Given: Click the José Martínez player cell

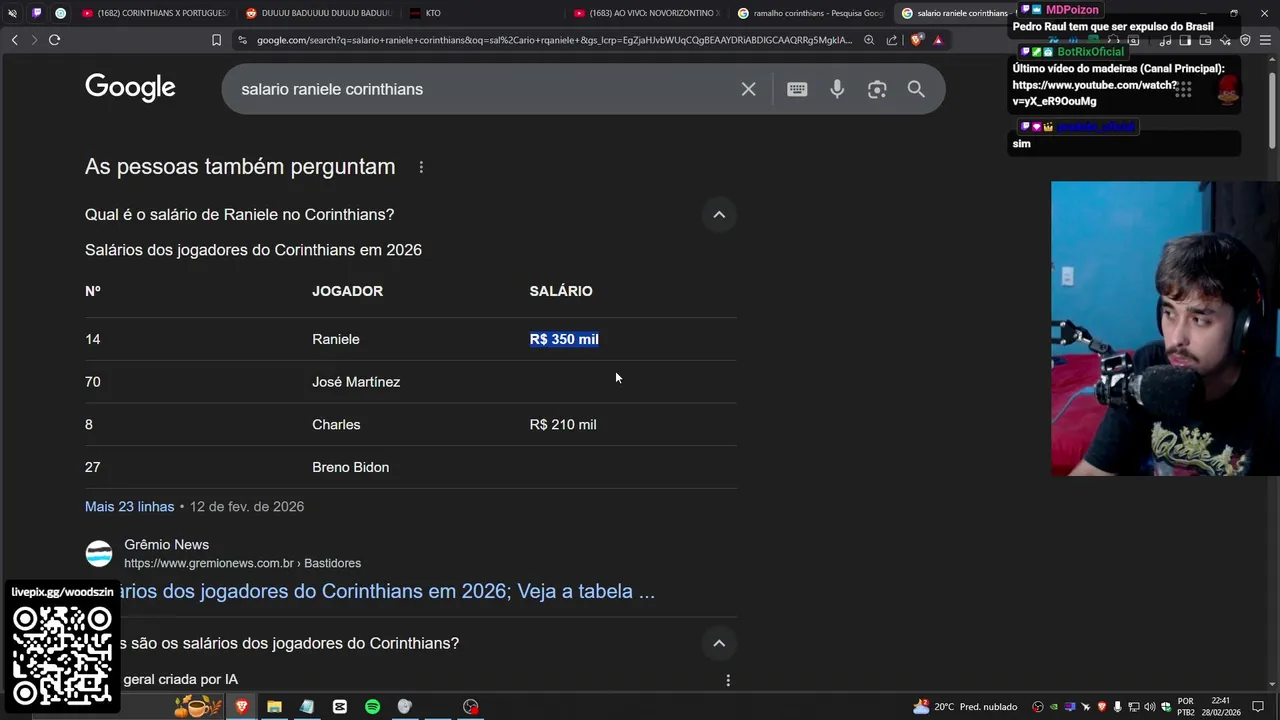Looking at the screenshot, I should pos(356,382).
